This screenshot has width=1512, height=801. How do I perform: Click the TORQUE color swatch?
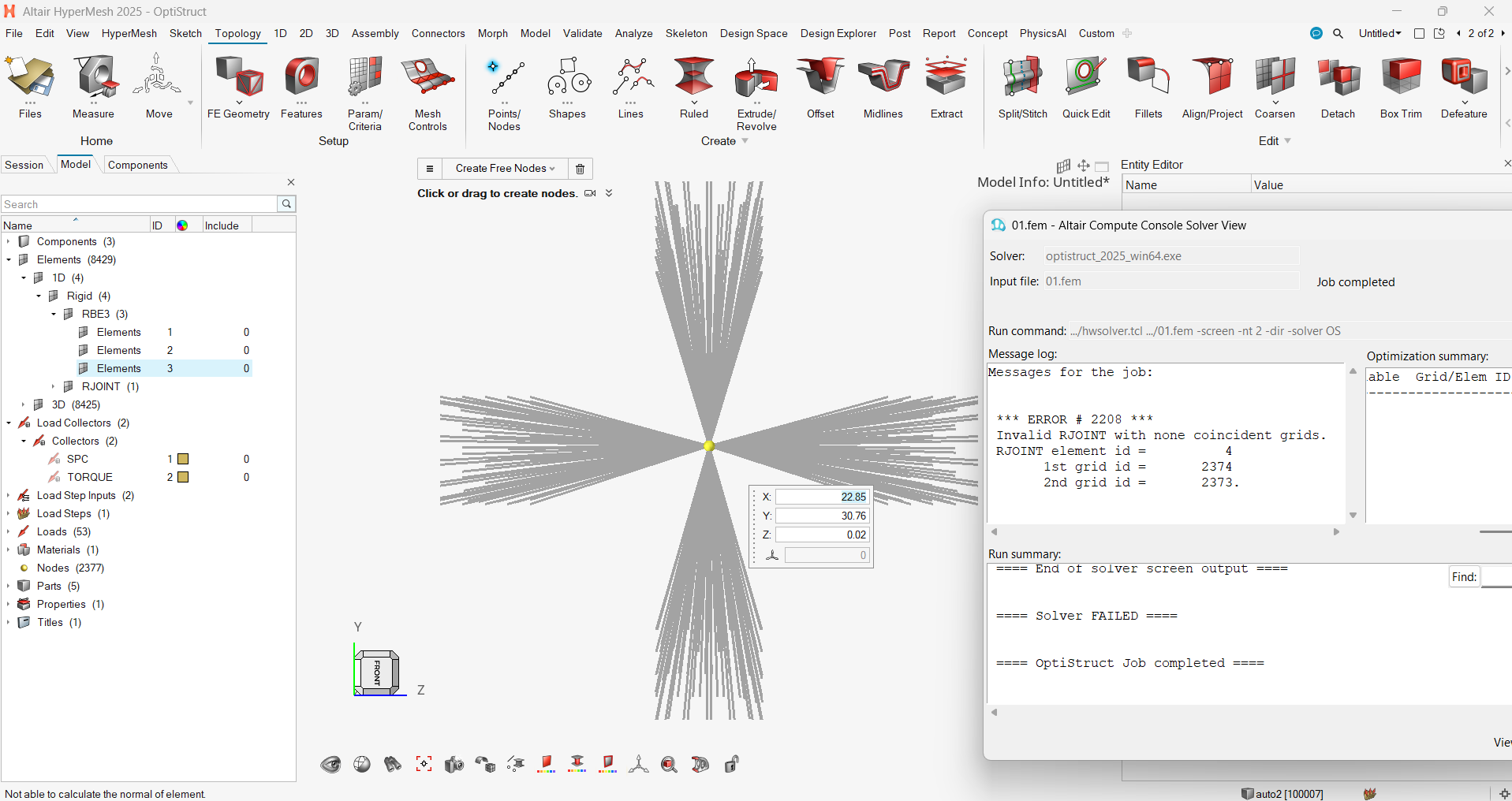tap(183, 477)
